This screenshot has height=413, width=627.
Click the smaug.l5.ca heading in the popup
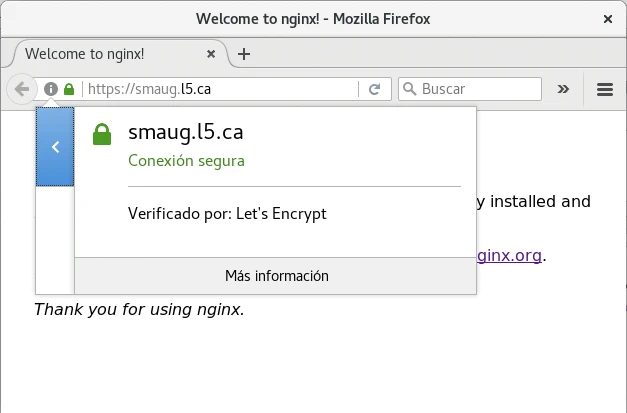(x=186, y=132)
